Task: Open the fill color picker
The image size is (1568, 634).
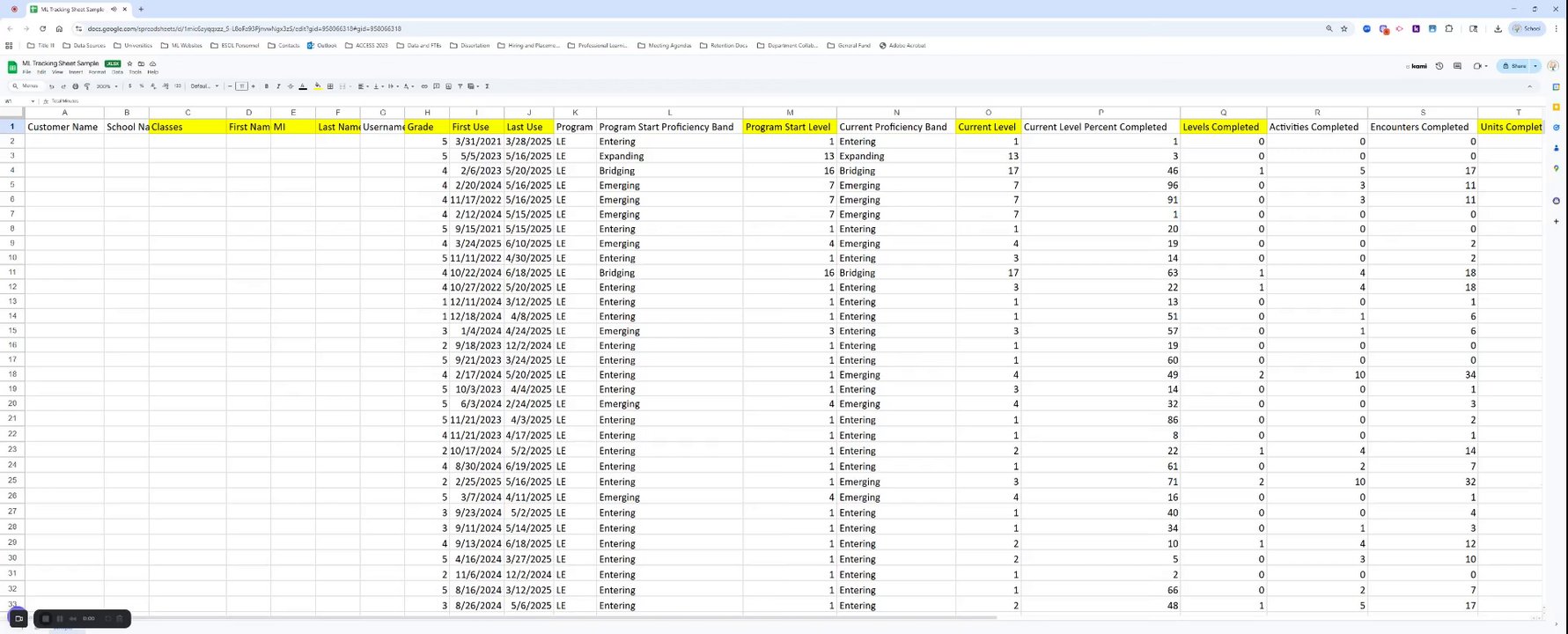Action: 318,86
